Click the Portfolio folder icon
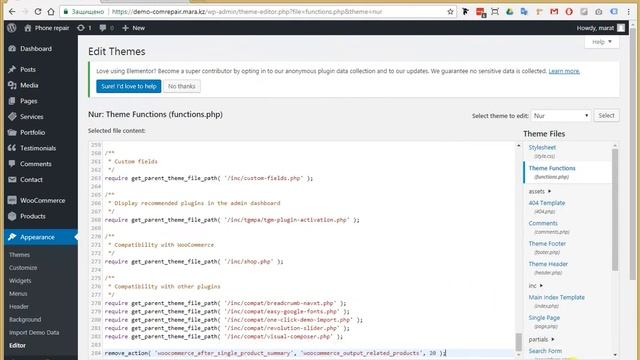Image resolution: width=640 pixels, height=360 pixels. coord(12,132)
